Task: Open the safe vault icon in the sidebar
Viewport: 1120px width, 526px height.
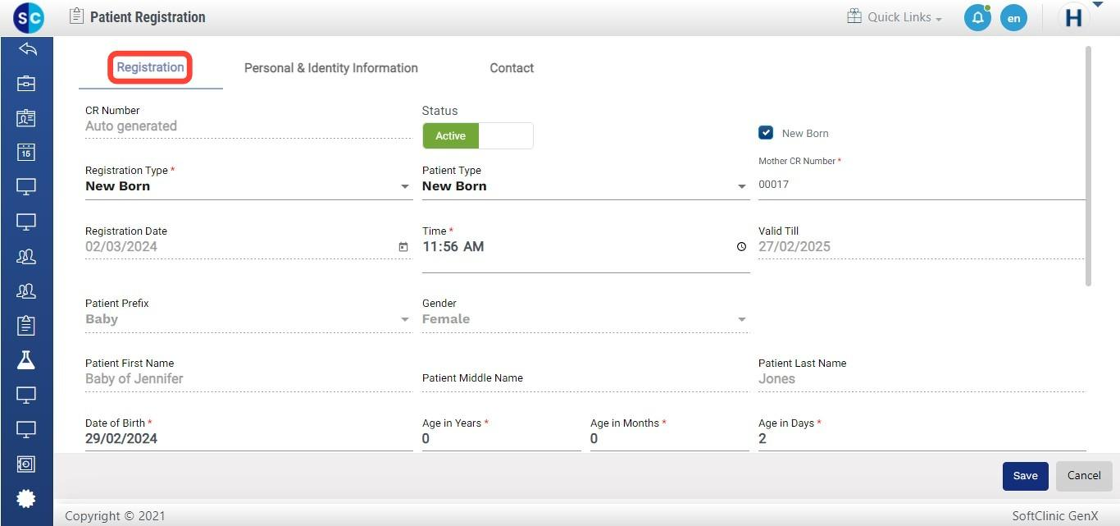Action: 26,464
